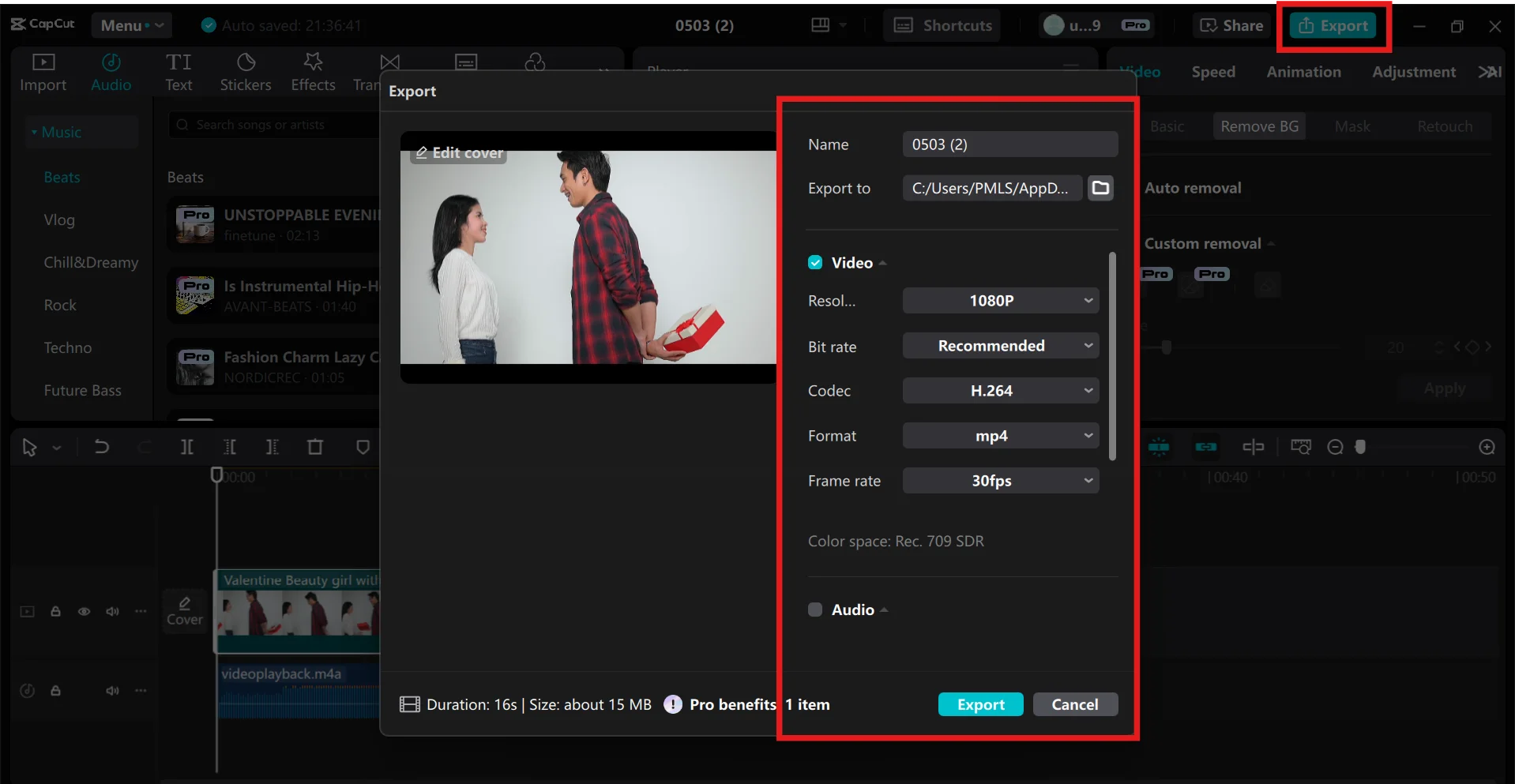Click the delete right trim icon
1515x784 pixels.
[x=272, y=448]
